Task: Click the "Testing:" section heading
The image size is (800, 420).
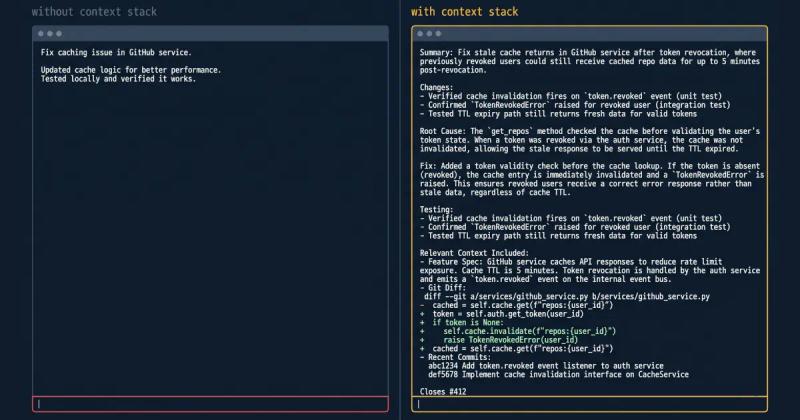Action: point(436,210)
